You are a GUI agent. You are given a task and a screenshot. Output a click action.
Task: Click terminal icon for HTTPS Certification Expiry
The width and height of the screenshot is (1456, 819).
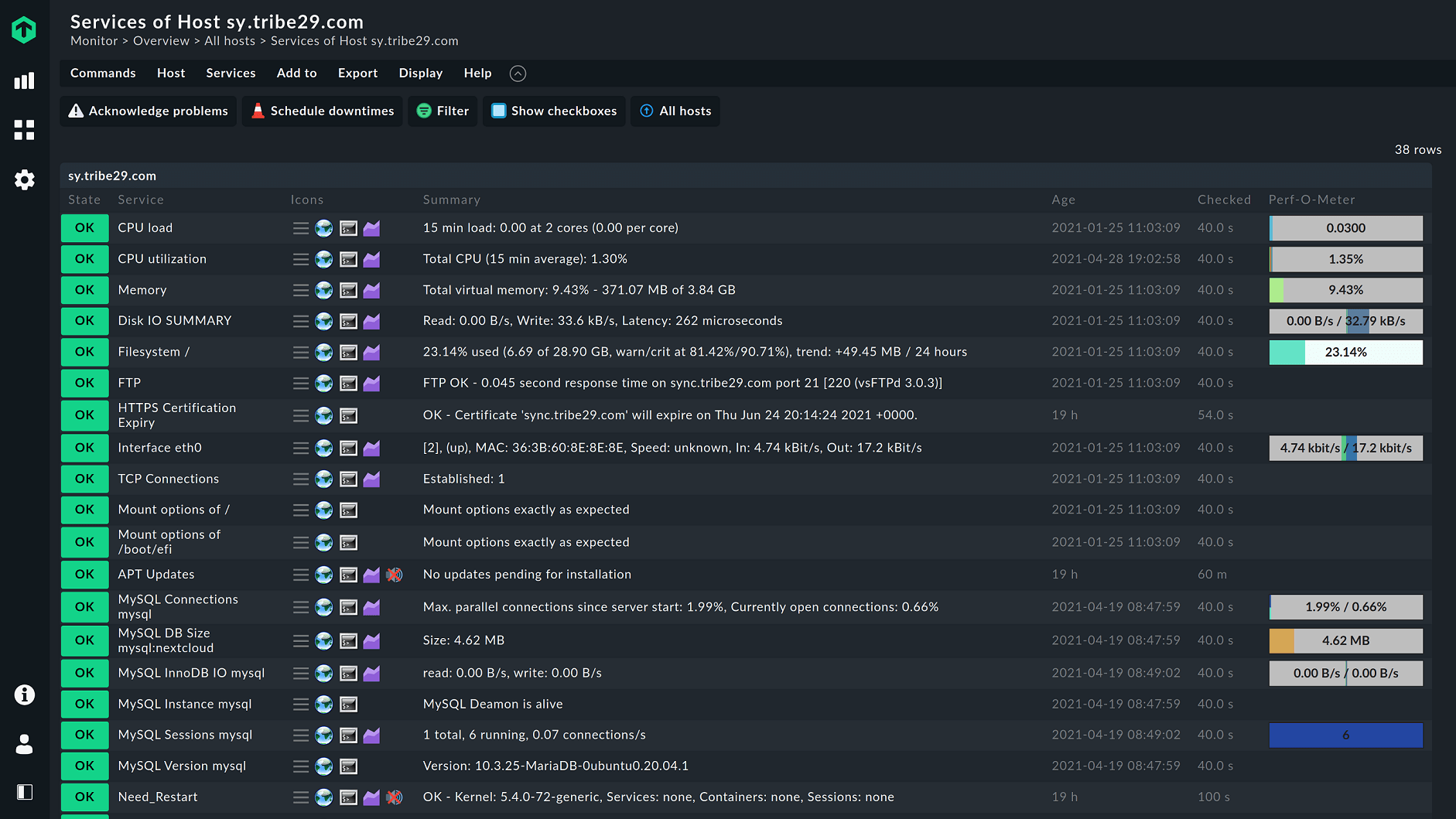point(349,415)
